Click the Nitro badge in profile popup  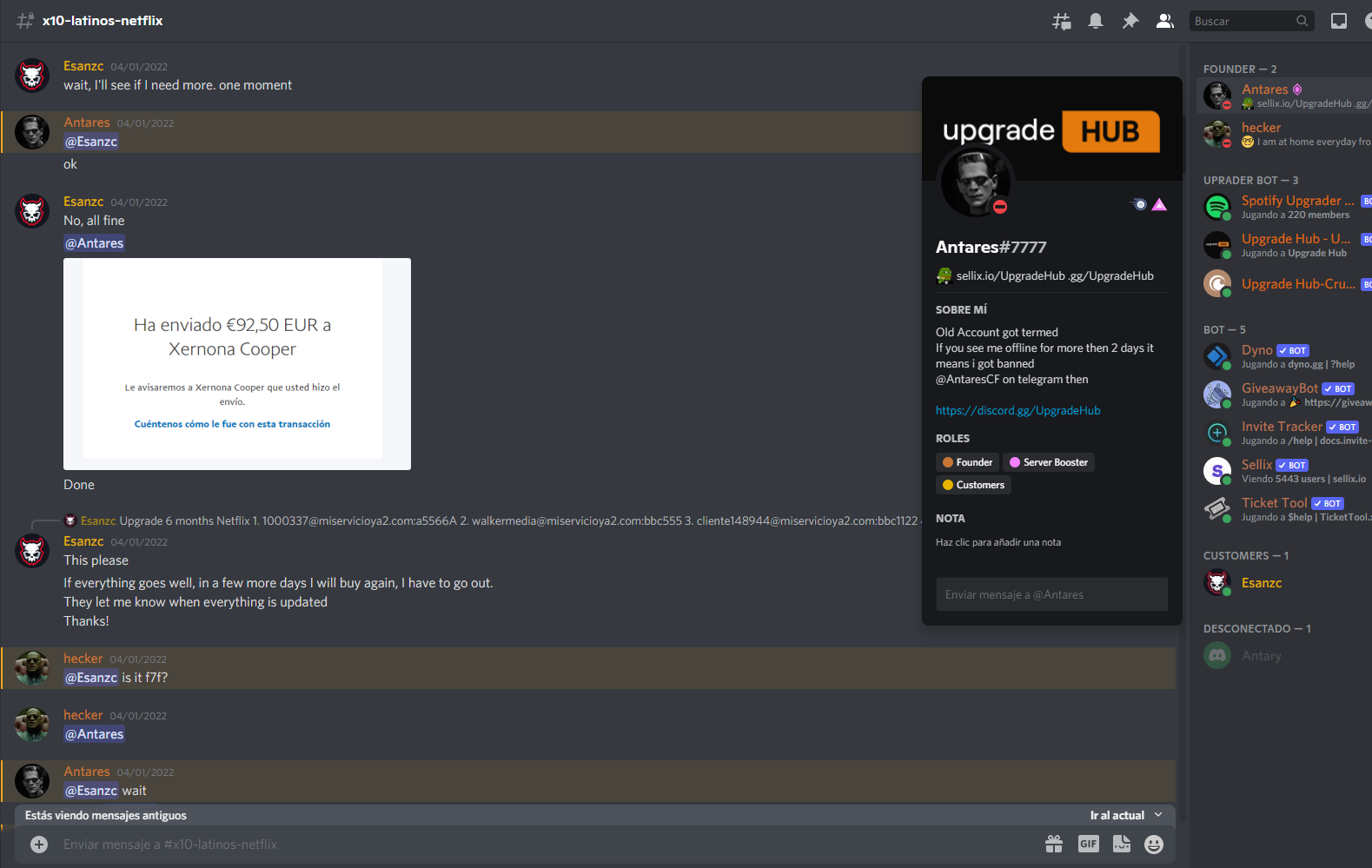click(x=1139, y=205)
